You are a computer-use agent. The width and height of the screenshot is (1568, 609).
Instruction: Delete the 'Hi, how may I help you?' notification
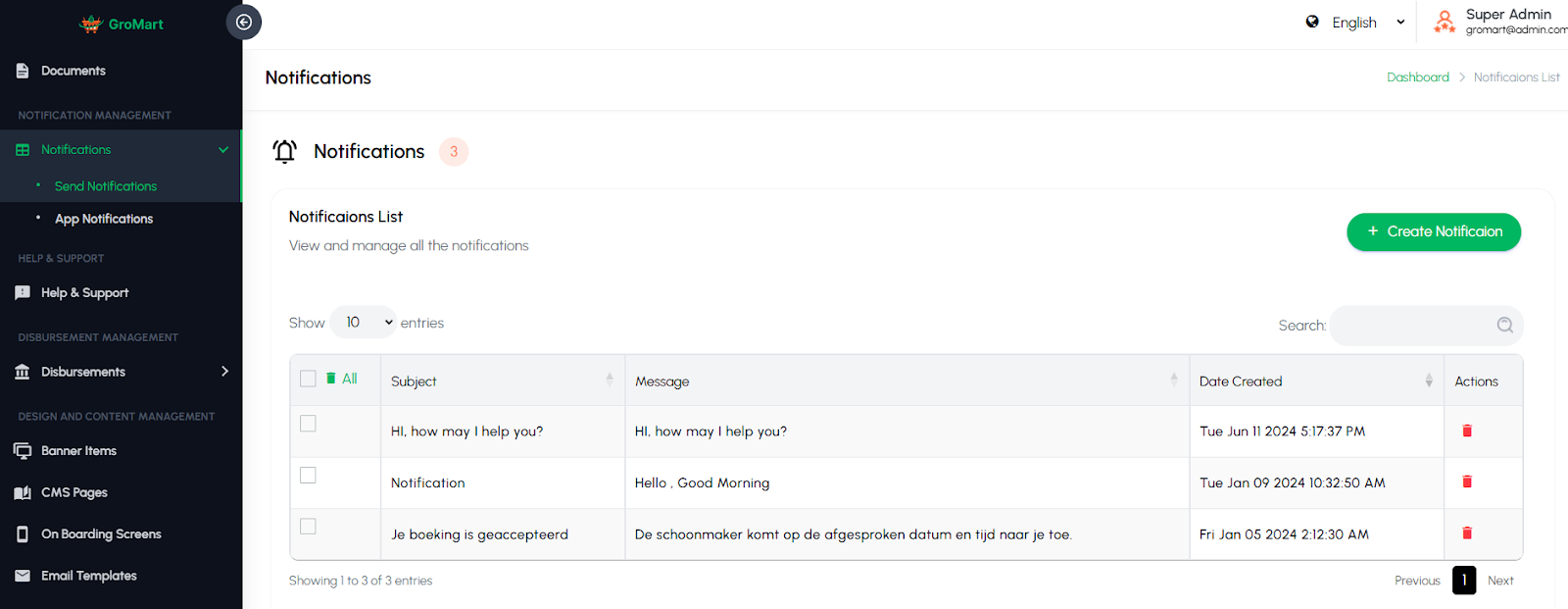(1467, 431)
